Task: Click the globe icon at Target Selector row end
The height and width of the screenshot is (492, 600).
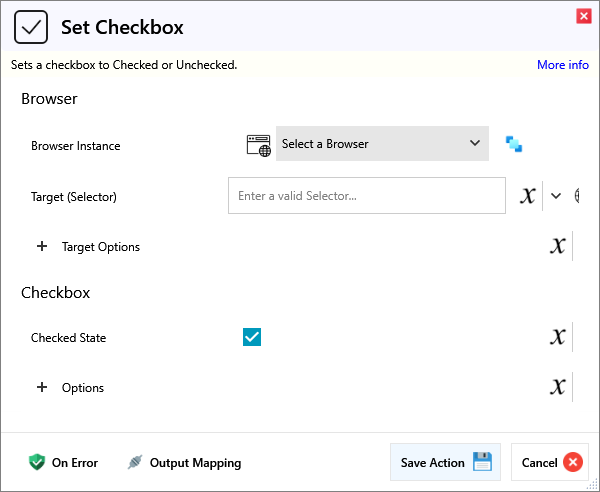Action: (x=578, y=196)
